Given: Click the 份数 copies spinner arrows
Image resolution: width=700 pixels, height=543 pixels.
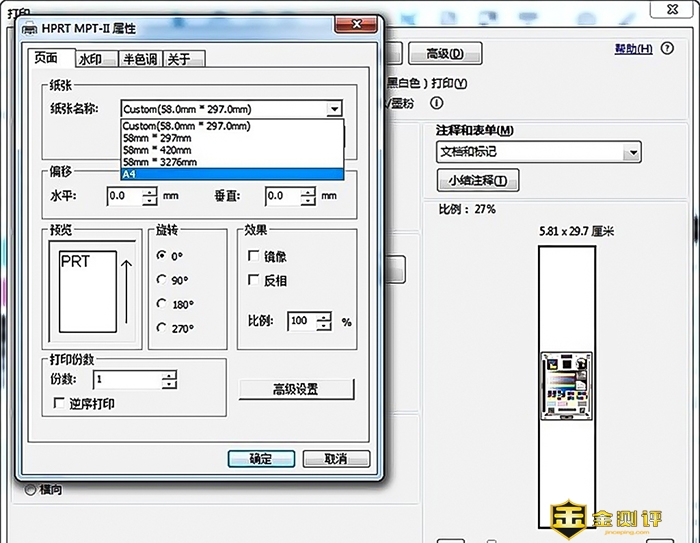Looking at the screenshot, I should tap(170, 380).
